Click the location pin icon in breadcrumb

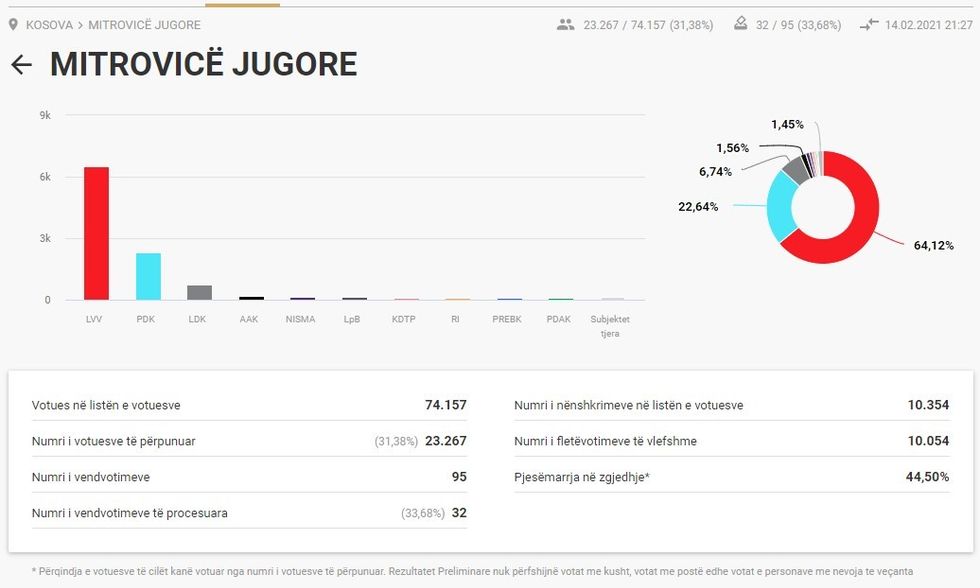tap(13, 25)
